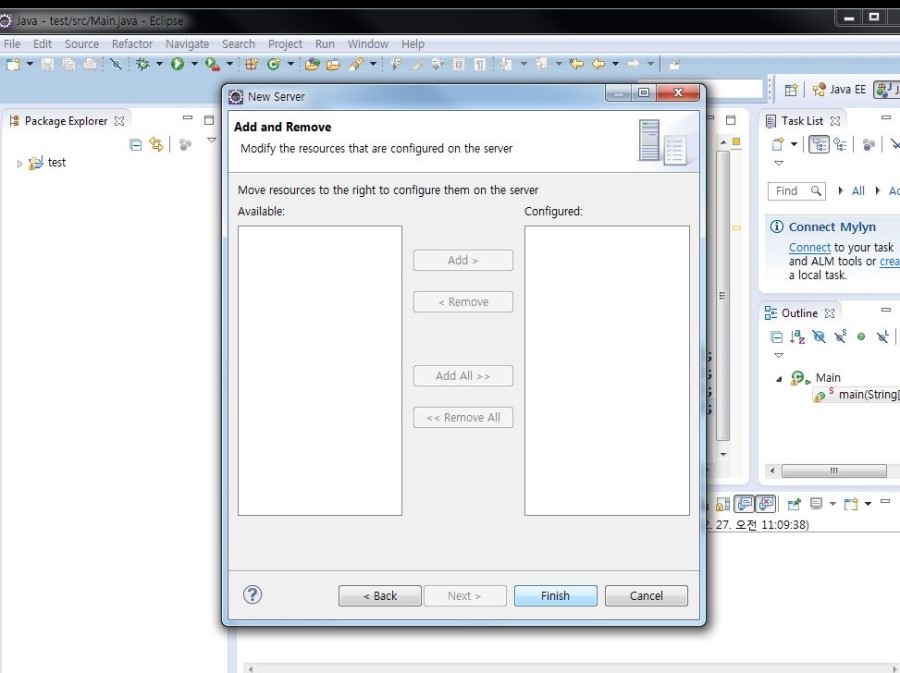
Task: Click the Open Task folder icon
Action: tap(333, 64)
